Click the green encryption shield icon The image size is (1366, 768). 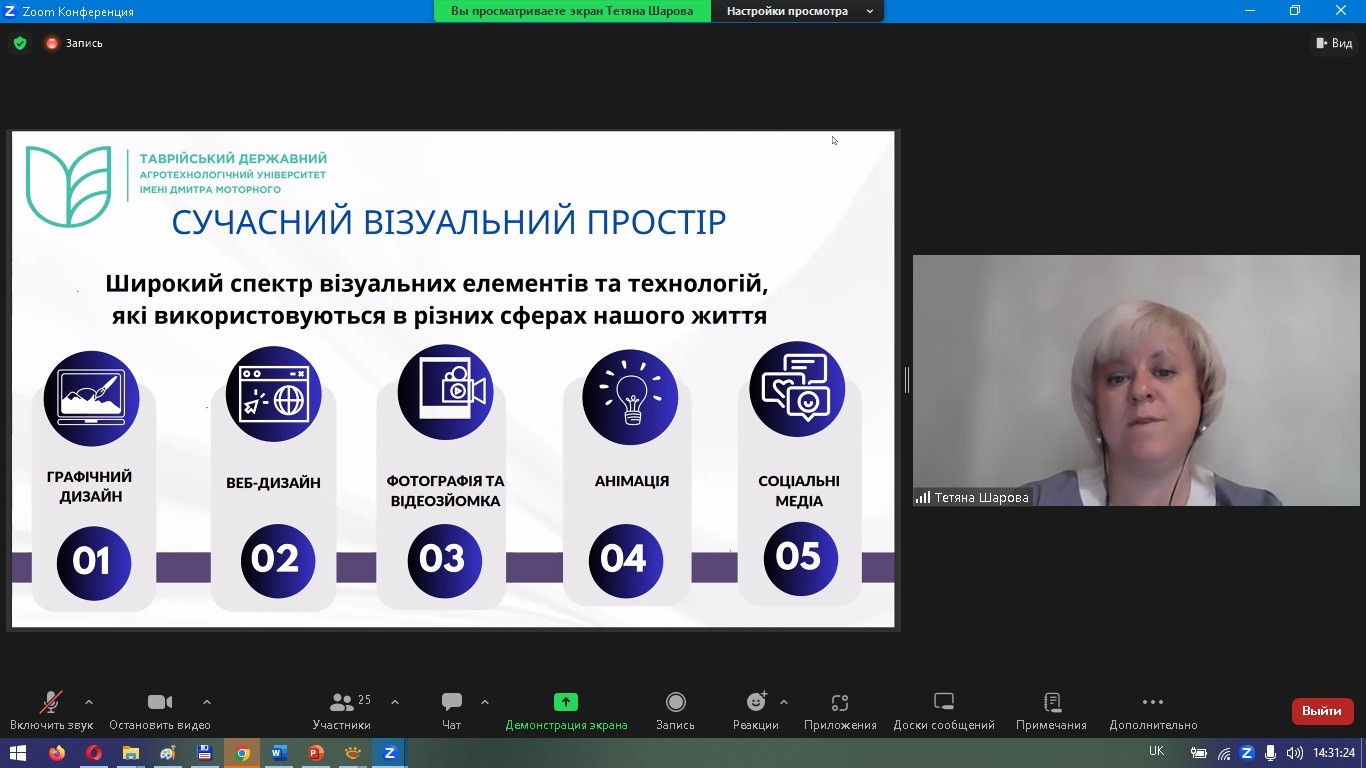(x=19, y=43)
